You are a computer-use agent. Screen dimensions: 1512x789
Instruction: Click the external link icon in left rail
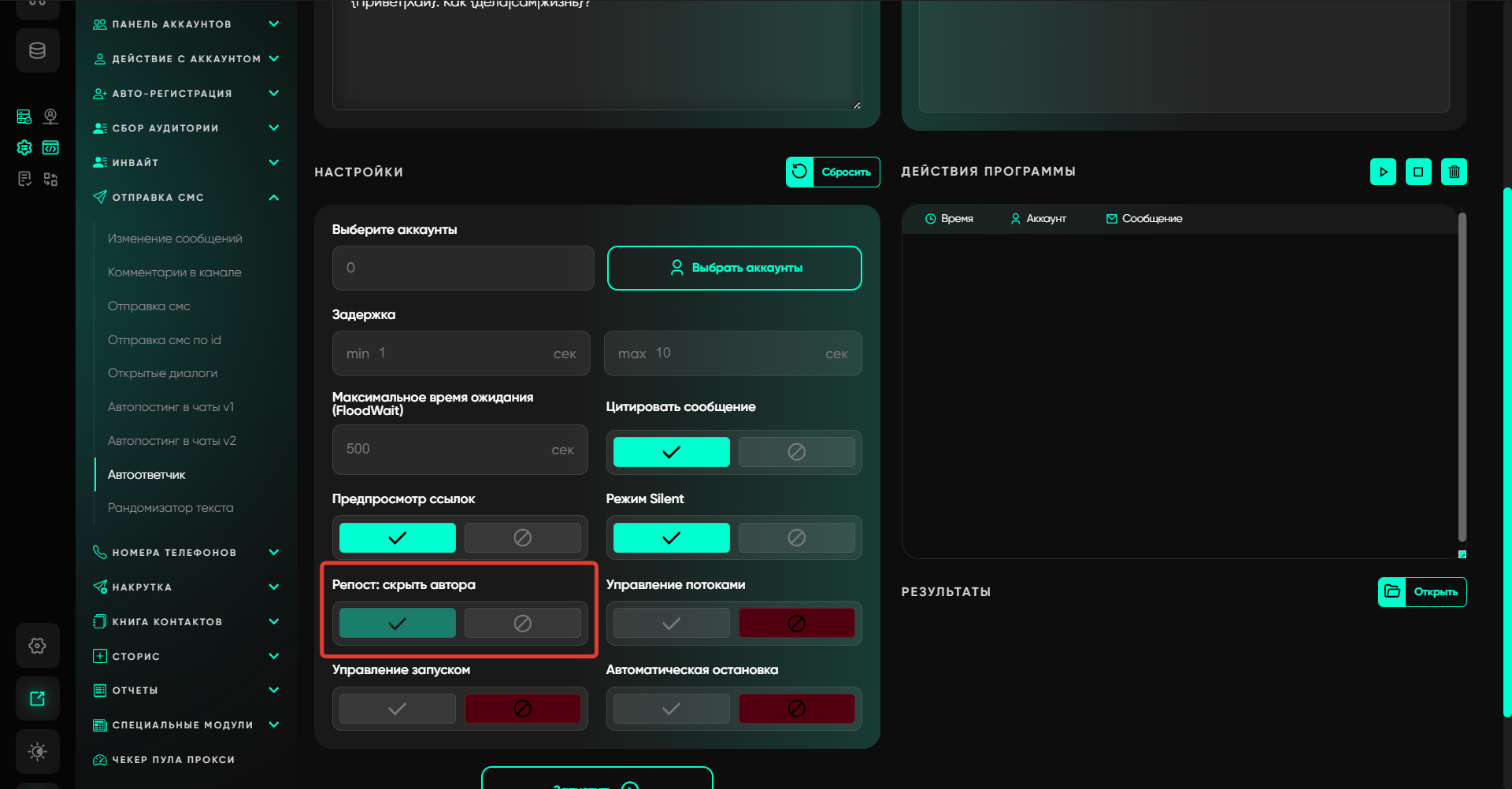click(x=37, y=698)
